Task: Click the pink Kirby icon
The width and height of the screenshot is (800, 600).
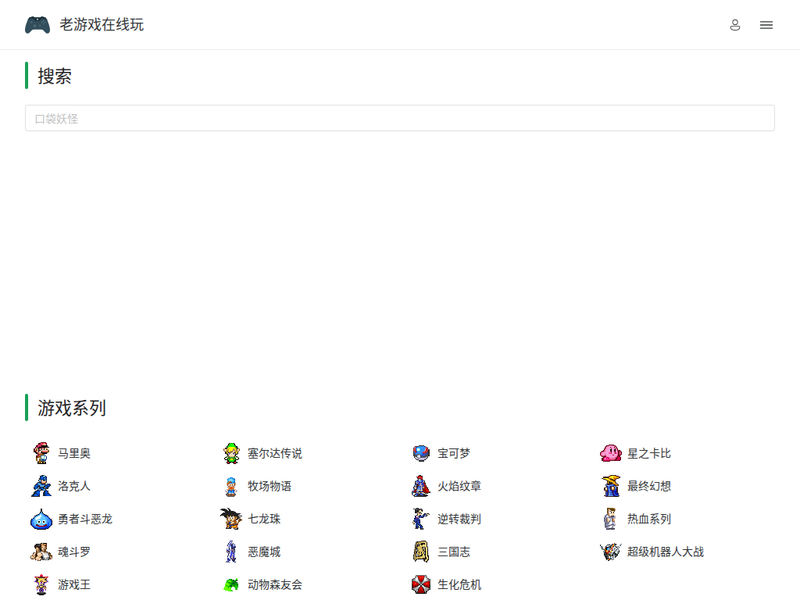Action: click(x=611, y=453)
